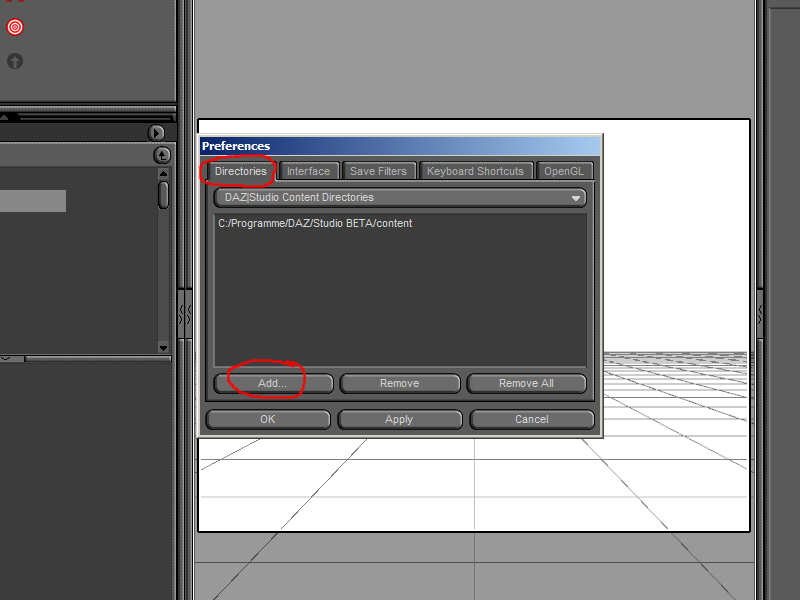
Task: Click the Apply button
Action: 399,419
